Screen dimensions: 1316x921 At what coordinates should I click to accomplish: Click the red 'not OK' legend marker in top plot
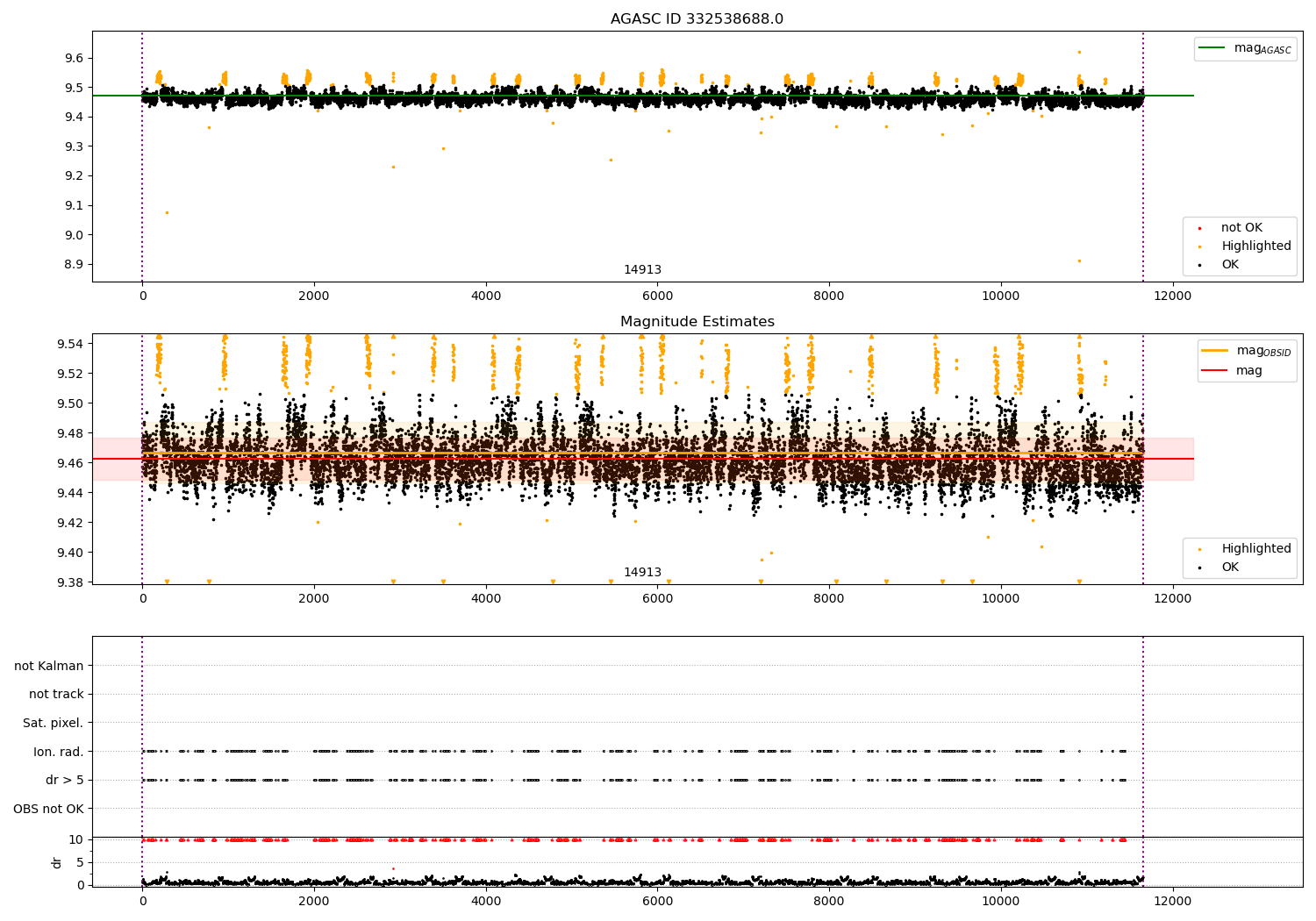point(1200,228)
